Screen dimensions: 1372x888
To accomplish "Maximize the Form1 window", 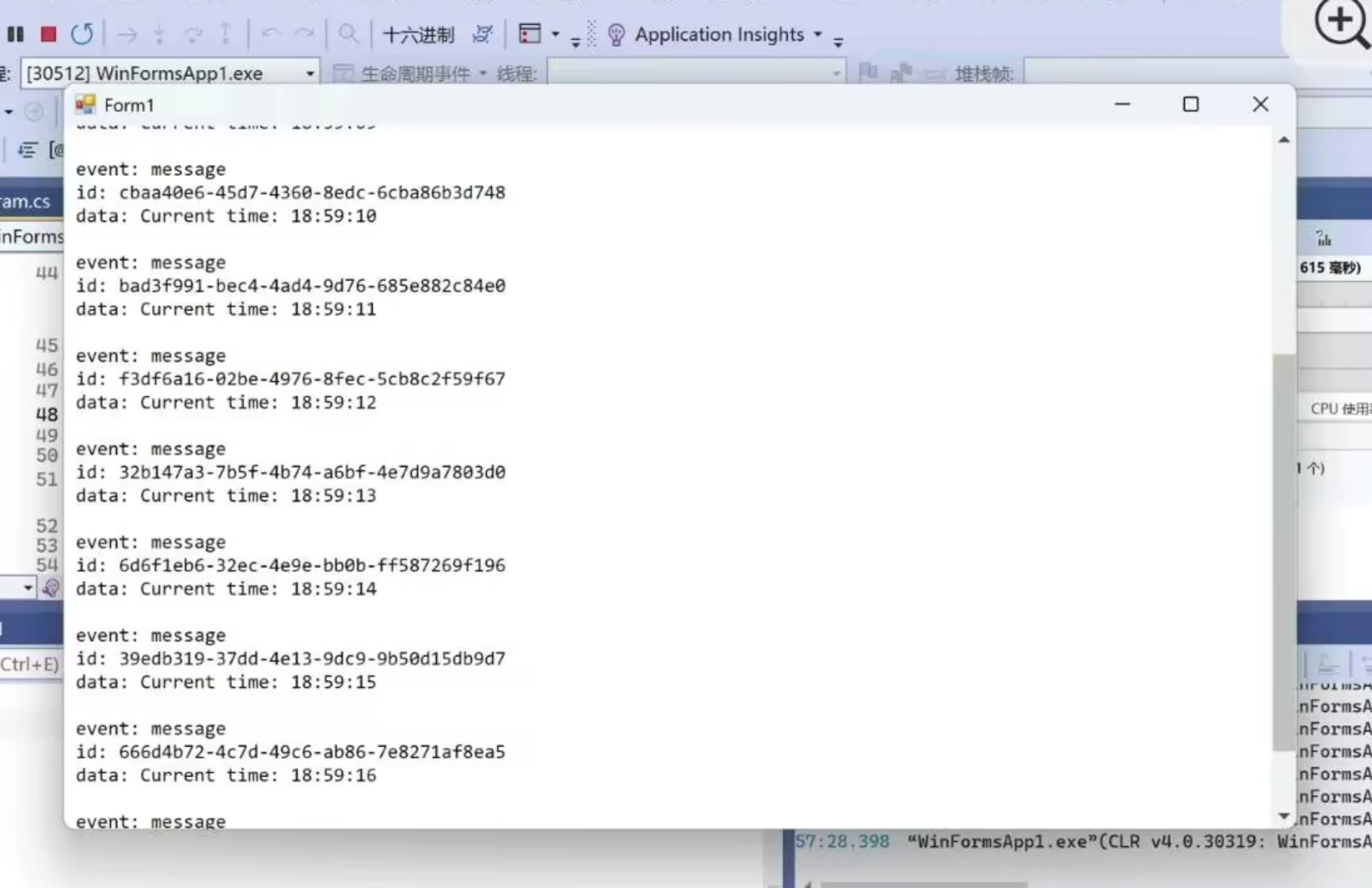I will click(1191, 104).
